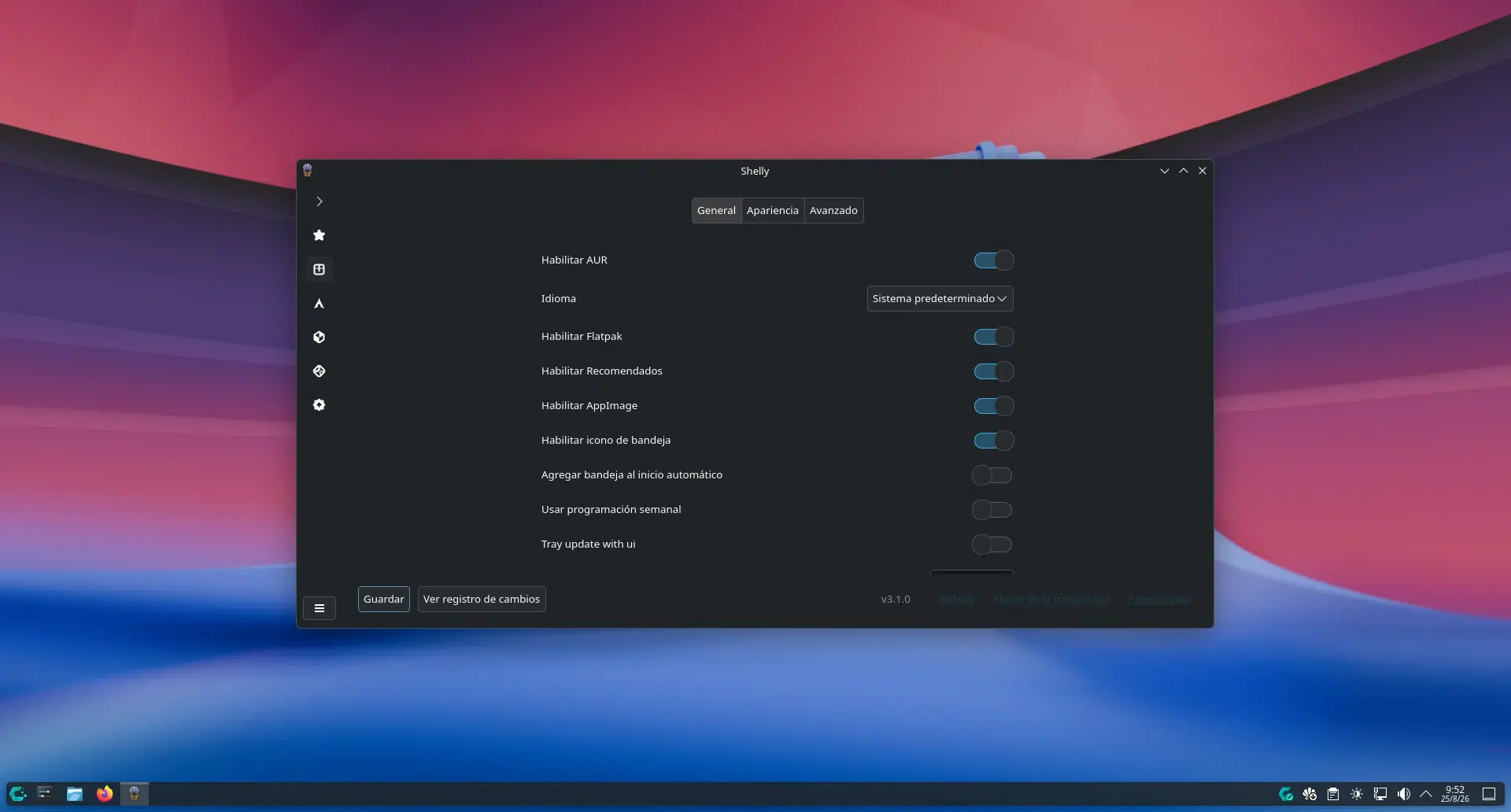Toggle the Habilitar icono de bandeja switch
The width and height of the screenshot is (1511, 812).
point(993,441)
